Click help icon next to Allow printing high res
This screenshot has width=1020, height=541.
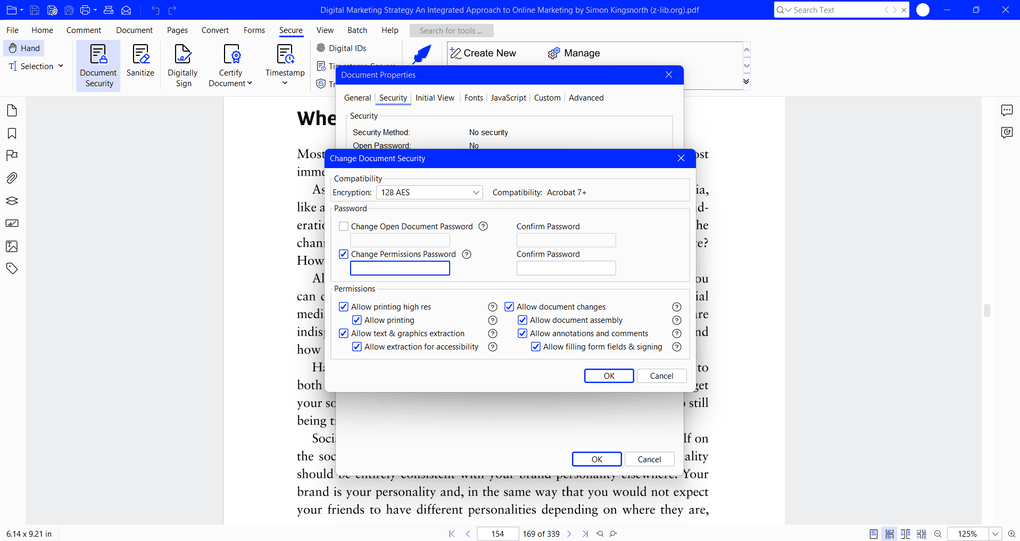click(x=492, y=307)
